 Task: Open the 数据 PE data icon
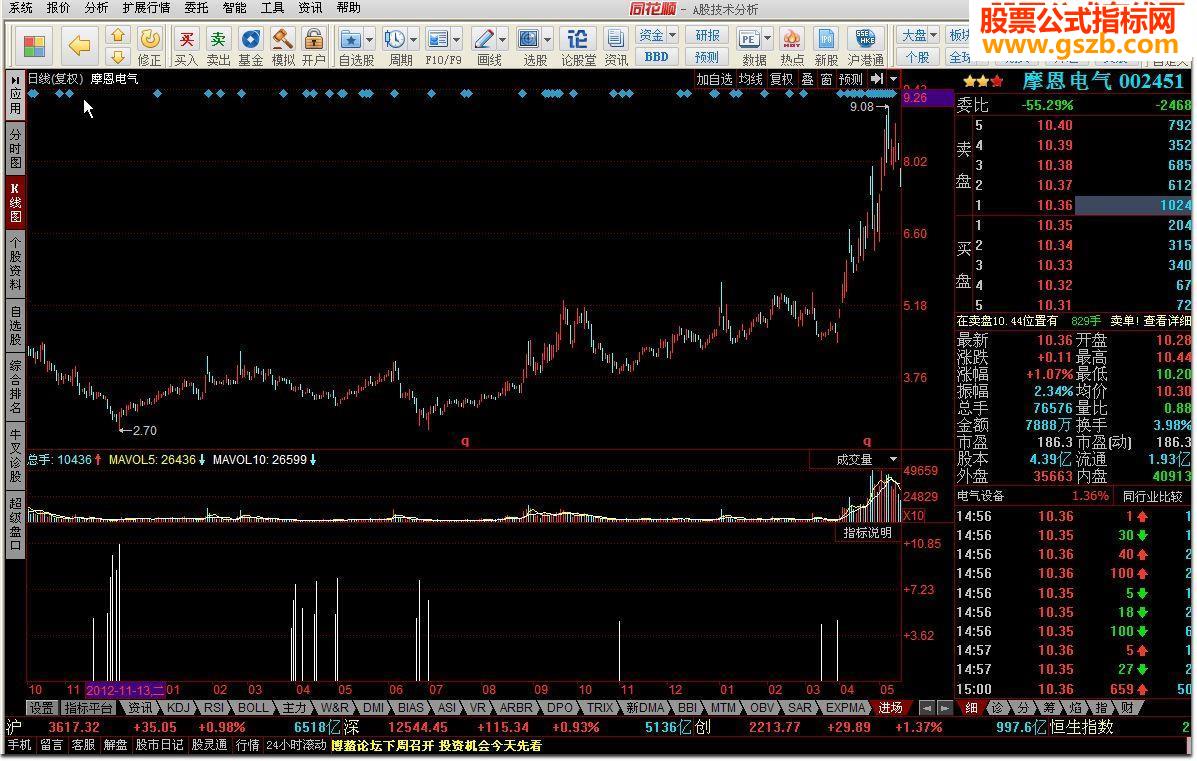pos(749,39)
